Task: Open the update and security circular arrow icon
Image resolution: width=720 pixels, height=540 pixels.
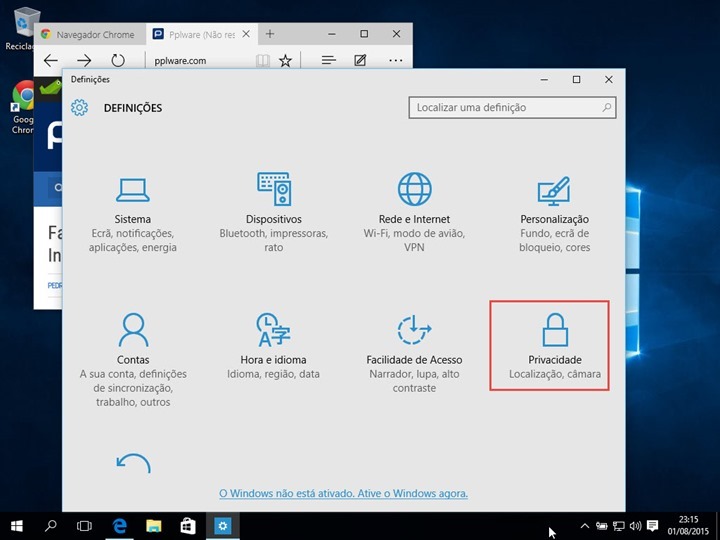Action: click(x=133, y=463)
